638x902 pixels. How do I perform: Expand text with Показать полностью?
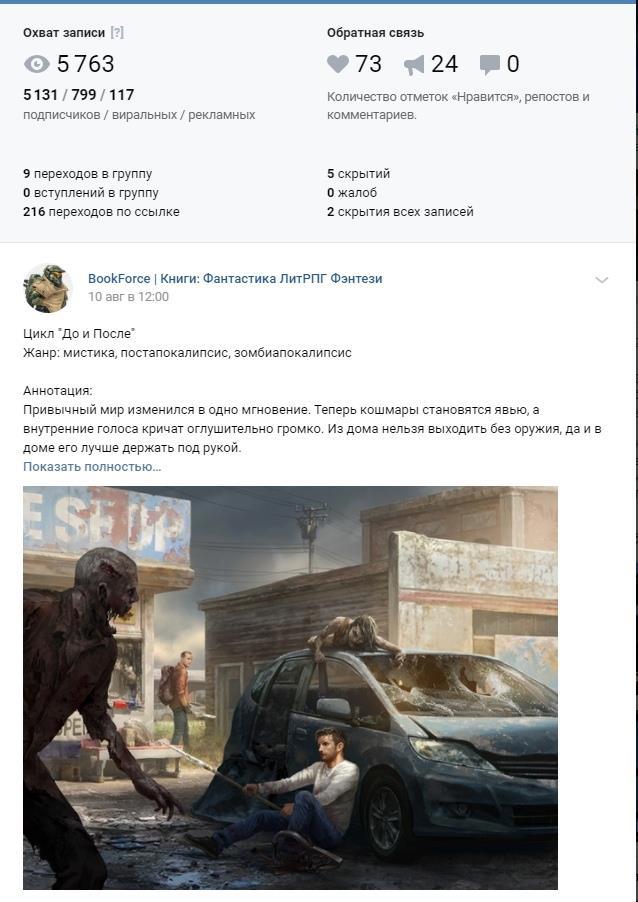tap(92, 467)
